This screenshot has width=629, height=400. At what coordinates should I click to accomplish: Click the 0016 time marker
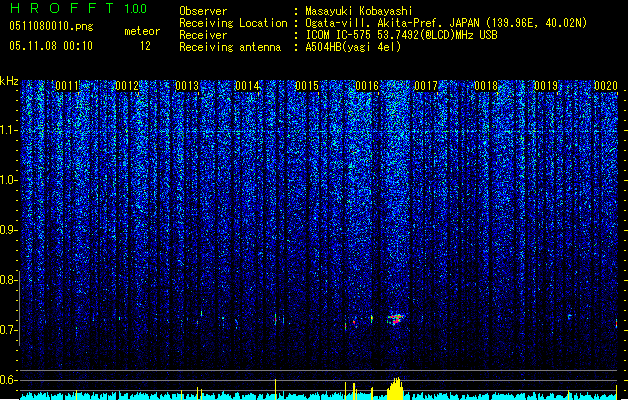tap(367, 86)
